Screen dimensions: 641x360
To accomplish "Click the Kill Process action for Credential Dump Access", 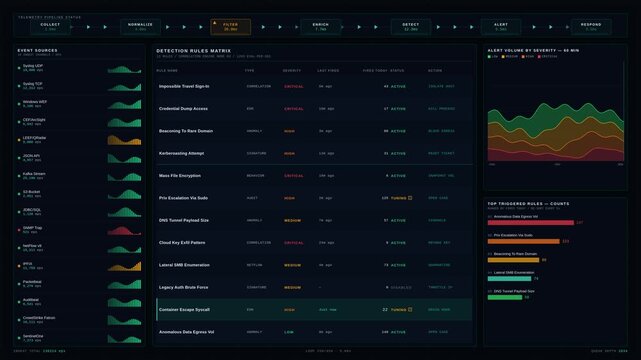I will 442,109.
